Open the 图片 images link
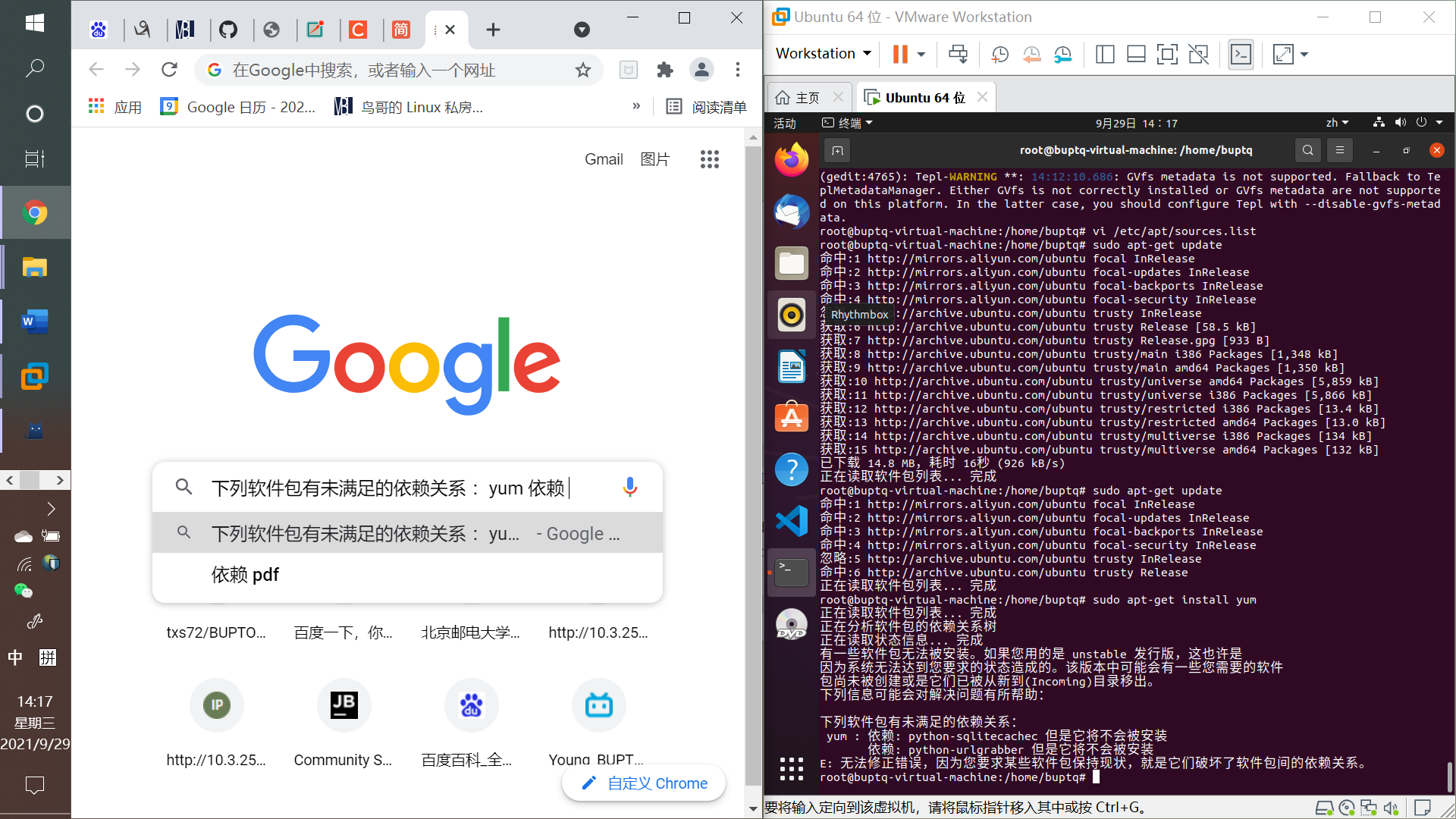The width and height of the screenshot is (1456, 819). point(655,159)
